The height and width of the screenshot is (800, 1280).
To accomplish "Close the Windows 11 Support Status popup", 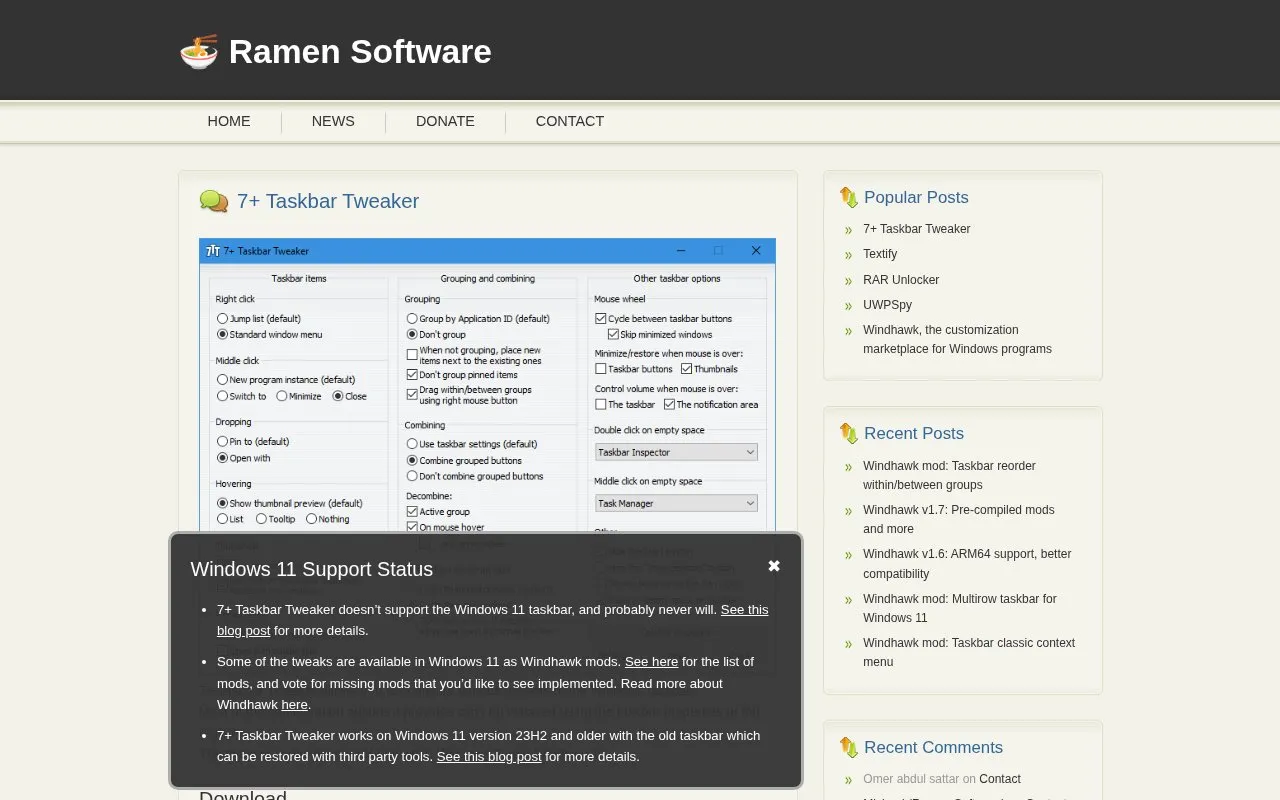I will click(x=774, y=566).
